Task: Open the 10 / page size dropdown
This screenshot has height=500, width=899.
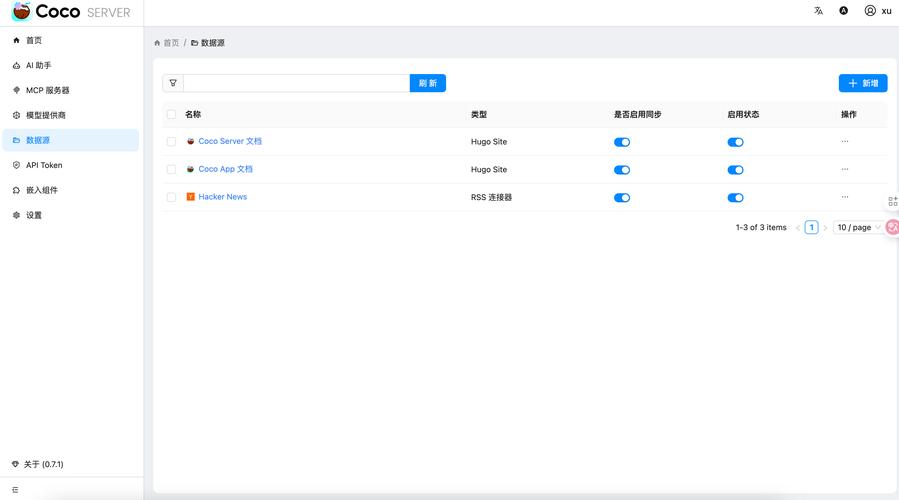Action: click(858, 228)
